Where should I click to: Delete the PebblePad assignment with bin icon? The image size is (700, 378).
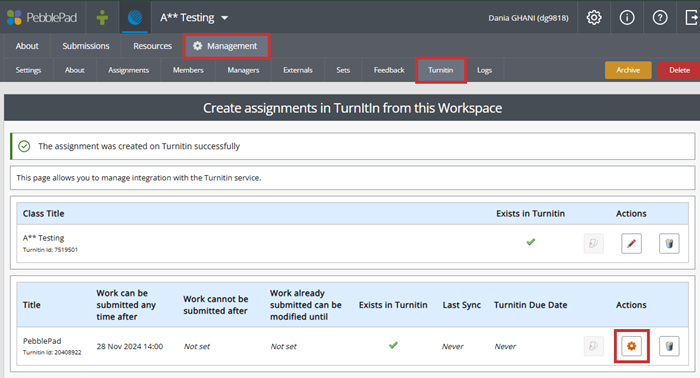point(669,346)
